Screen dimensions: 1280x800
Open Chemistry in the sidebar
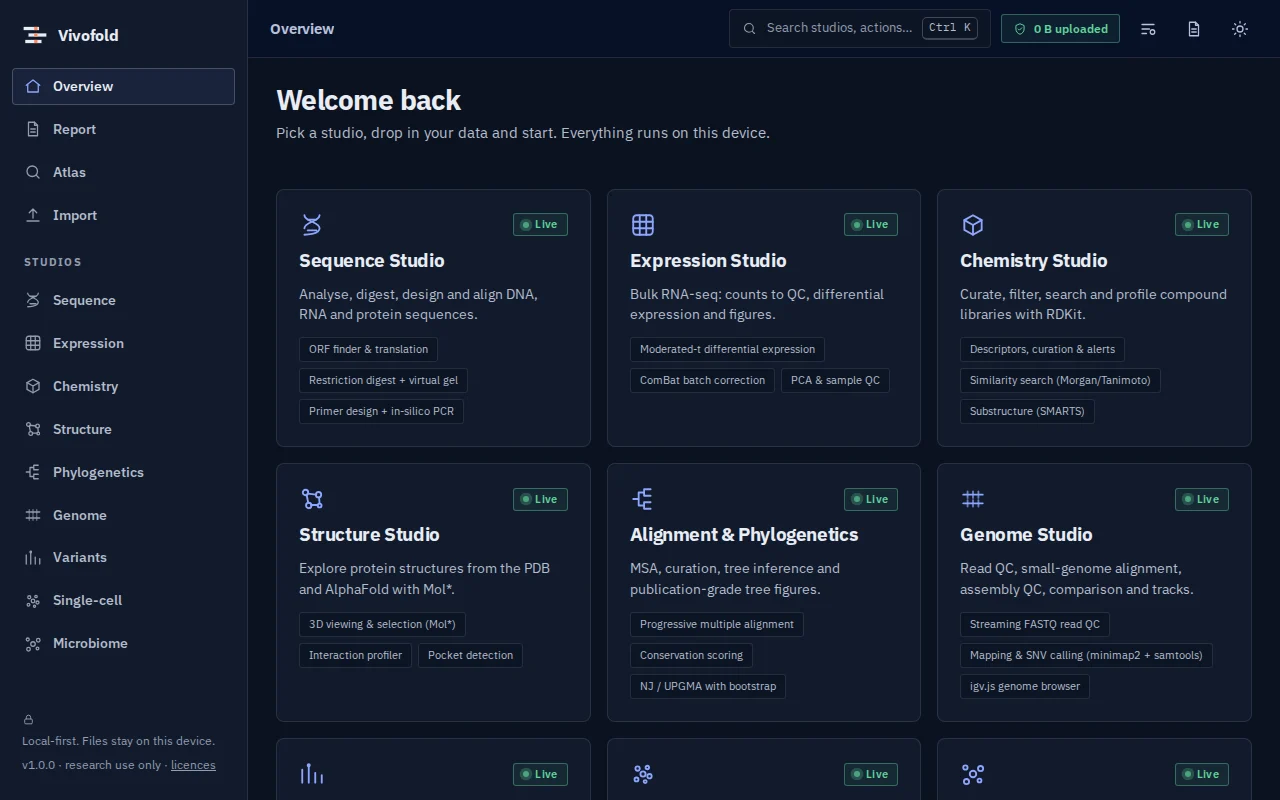click(x=123, y=386)
